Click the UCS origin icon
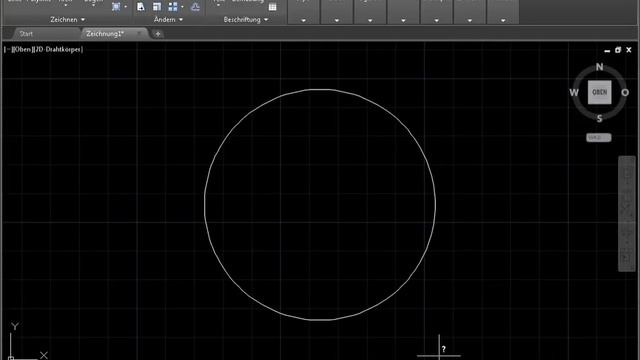Image resolution: width=640 pixels, height=360 pixels. tap(11, 358)
